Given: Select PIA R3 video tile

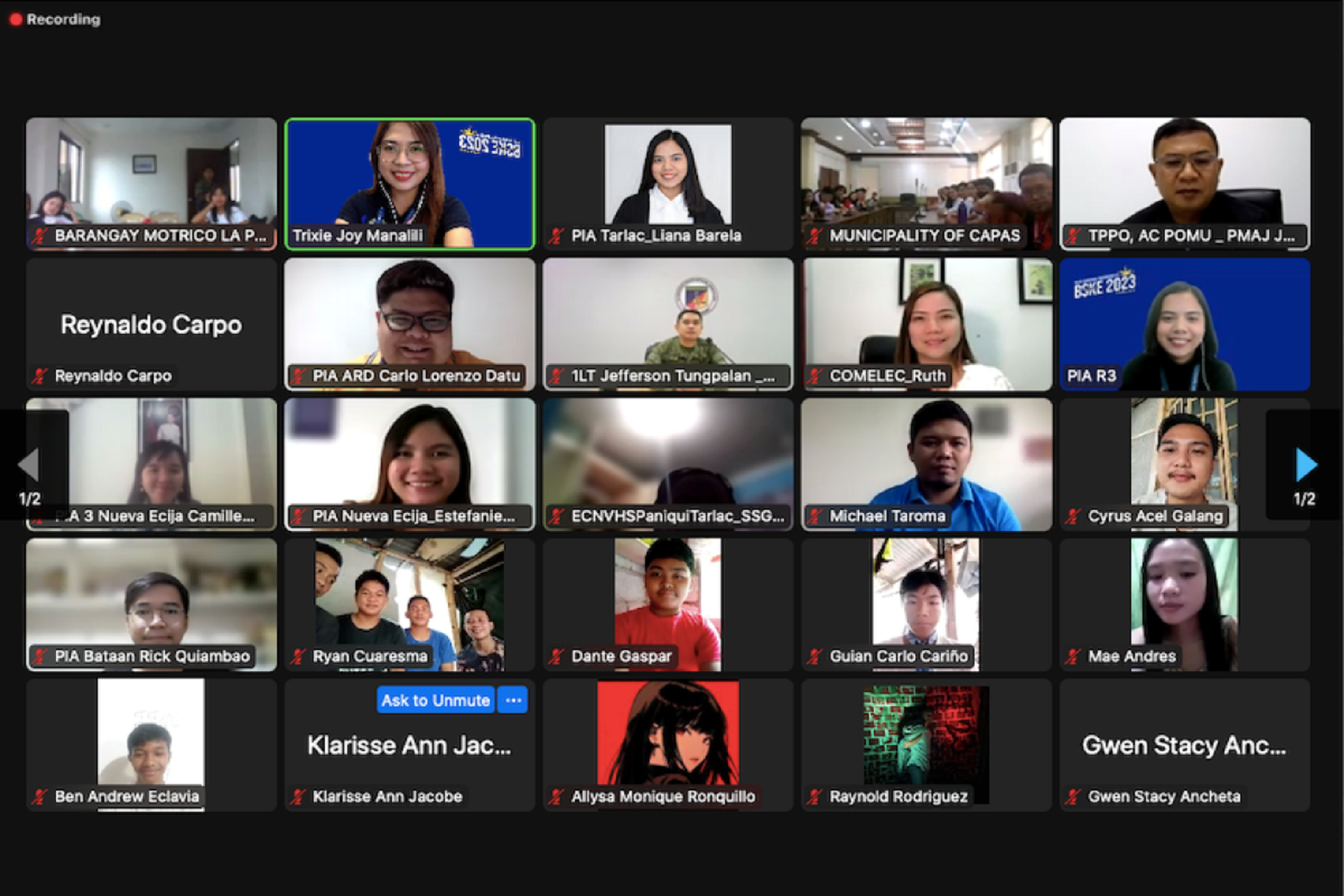Looking at the screenshot, I should click(x=1185, y=324).
